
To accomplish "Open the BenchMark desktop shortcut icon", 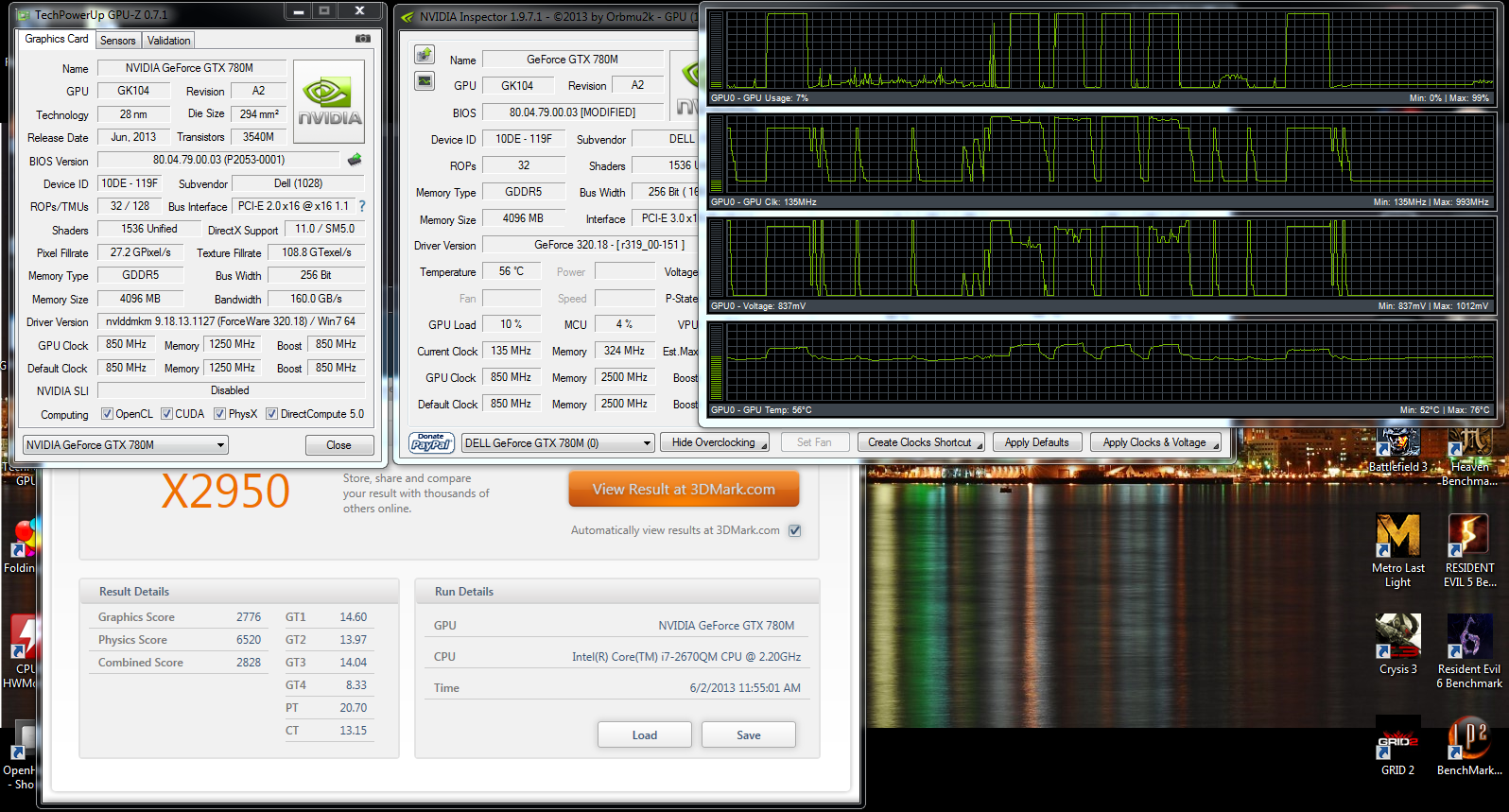I will [x=1469, y=746].
